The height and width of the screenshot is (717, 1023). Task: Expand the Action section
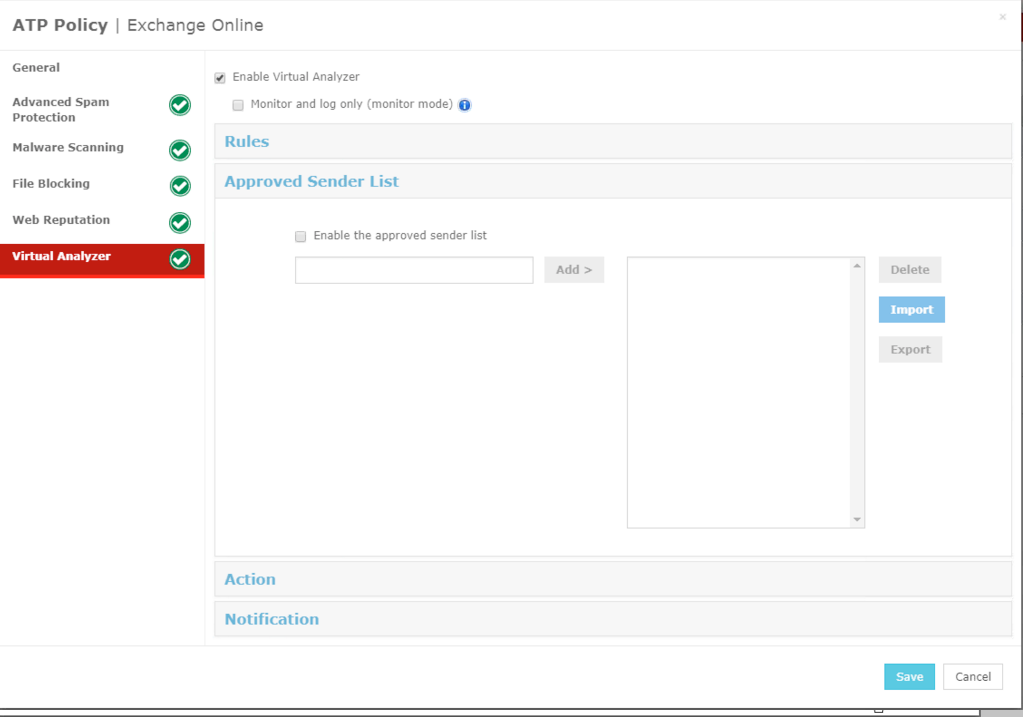613,579
